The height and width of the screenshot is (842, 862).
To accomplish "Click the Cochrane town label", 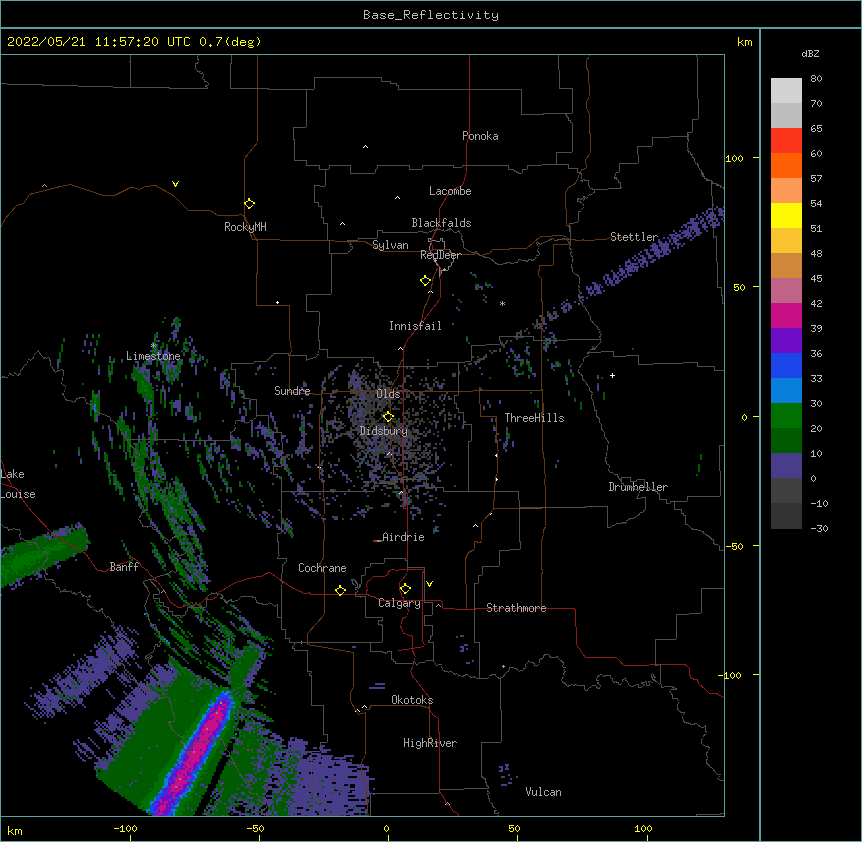I will click(x=322, y=568).
